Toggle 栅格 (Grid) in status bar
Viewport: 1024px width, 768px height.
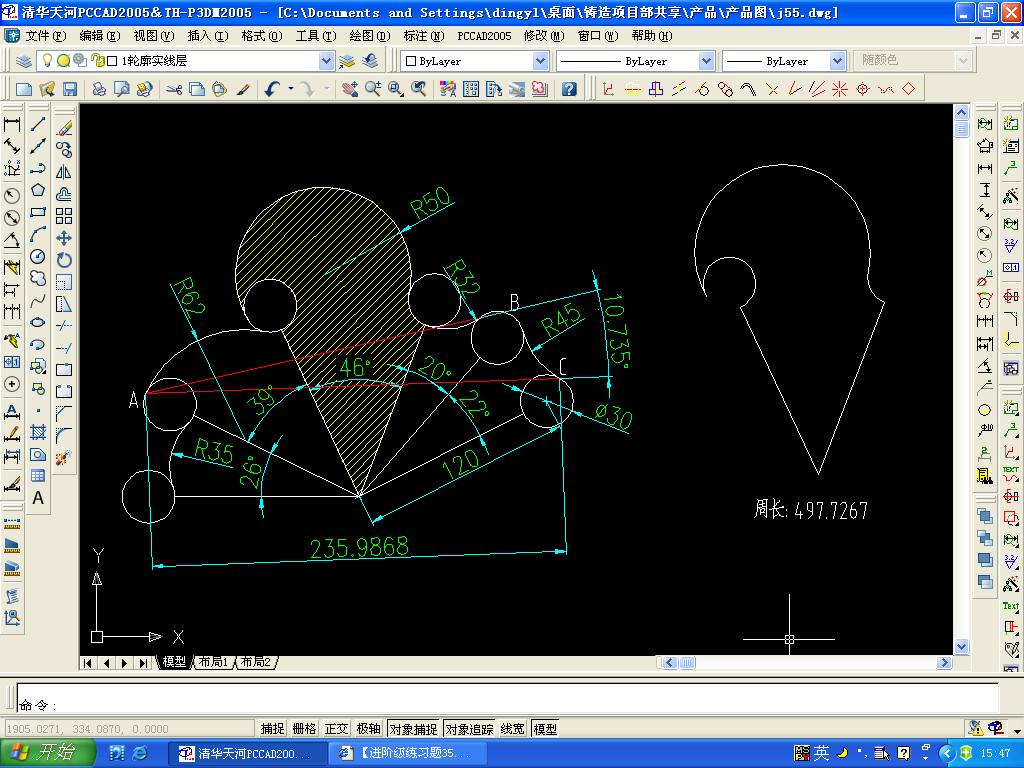pyautogui.click(x=304, y=729)
